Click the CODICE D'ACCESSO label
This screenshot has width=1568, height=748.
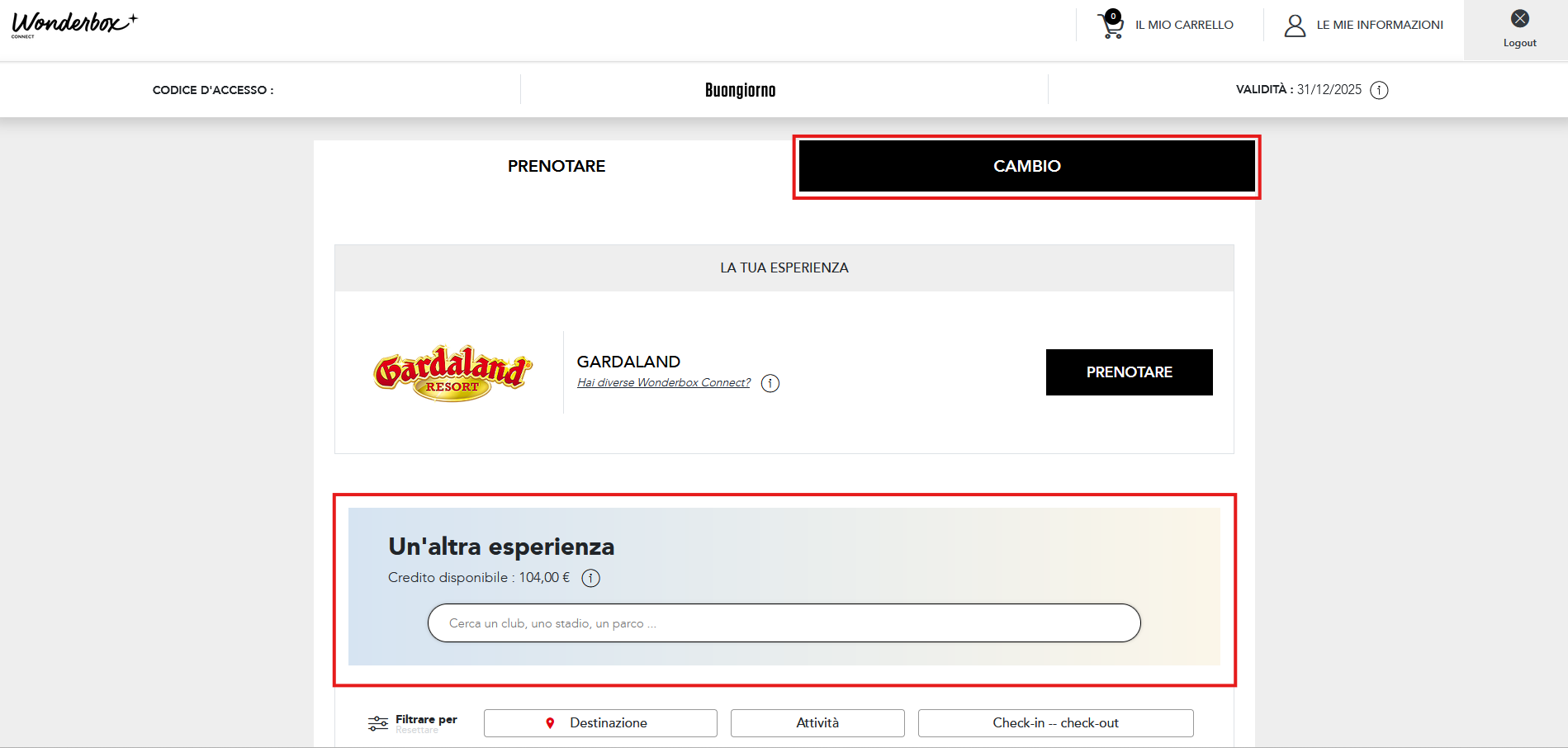click(213, 90)
